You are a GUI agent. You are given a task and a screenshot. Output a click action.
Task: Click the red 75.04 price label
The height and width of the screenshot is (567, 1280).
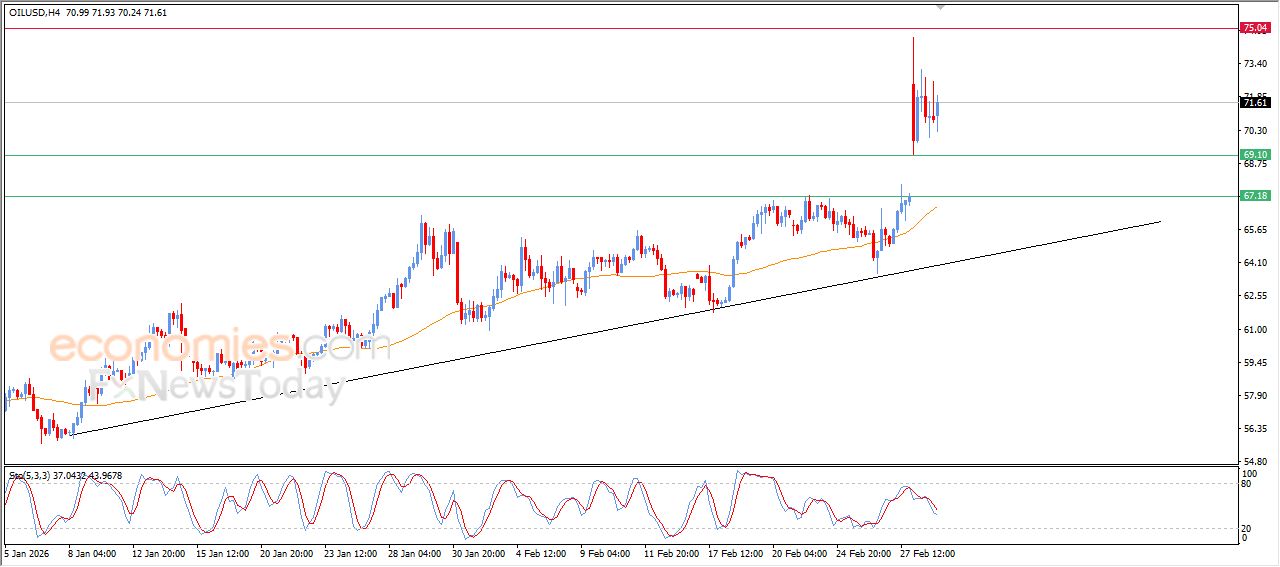(x=1254, y=28)
